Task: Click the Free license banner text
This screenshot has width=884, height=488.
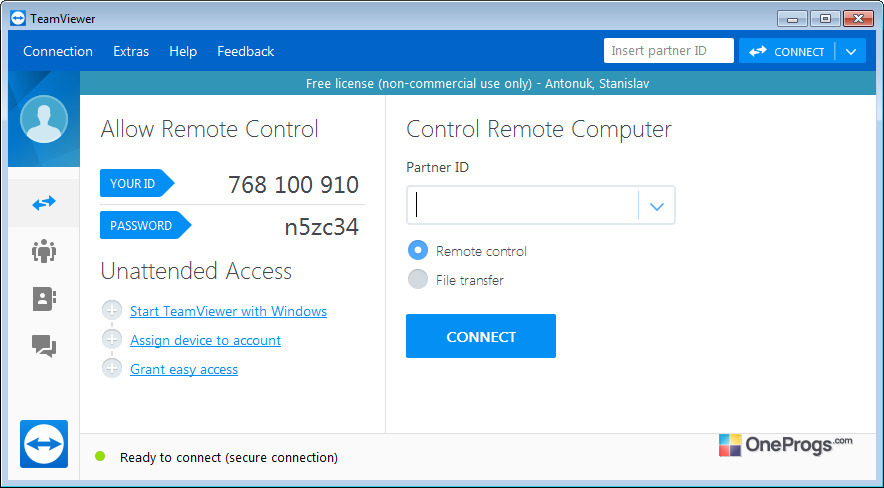Action: (478, 83)
